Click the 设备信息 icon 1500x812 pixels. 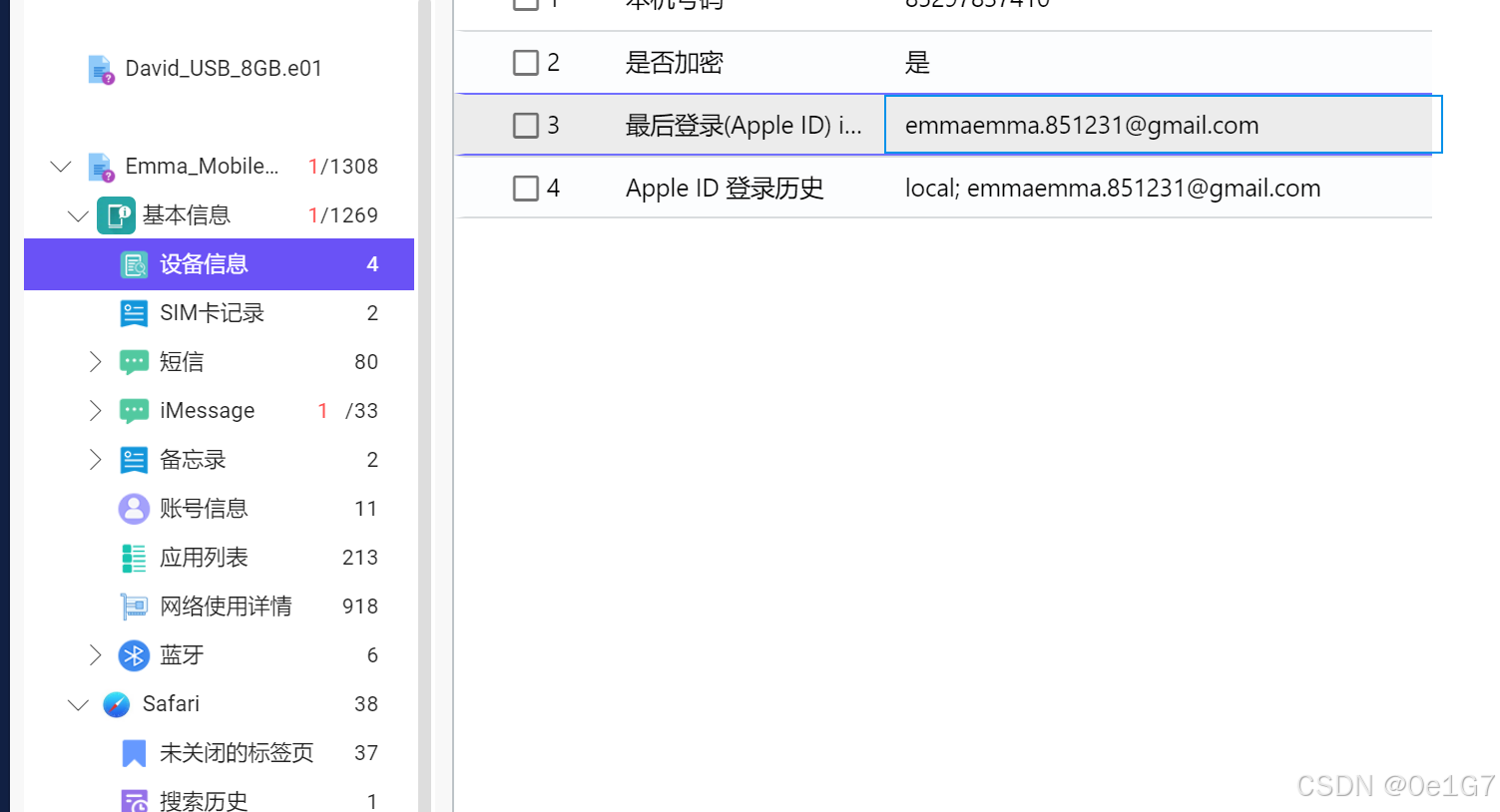tap(134, 264)
